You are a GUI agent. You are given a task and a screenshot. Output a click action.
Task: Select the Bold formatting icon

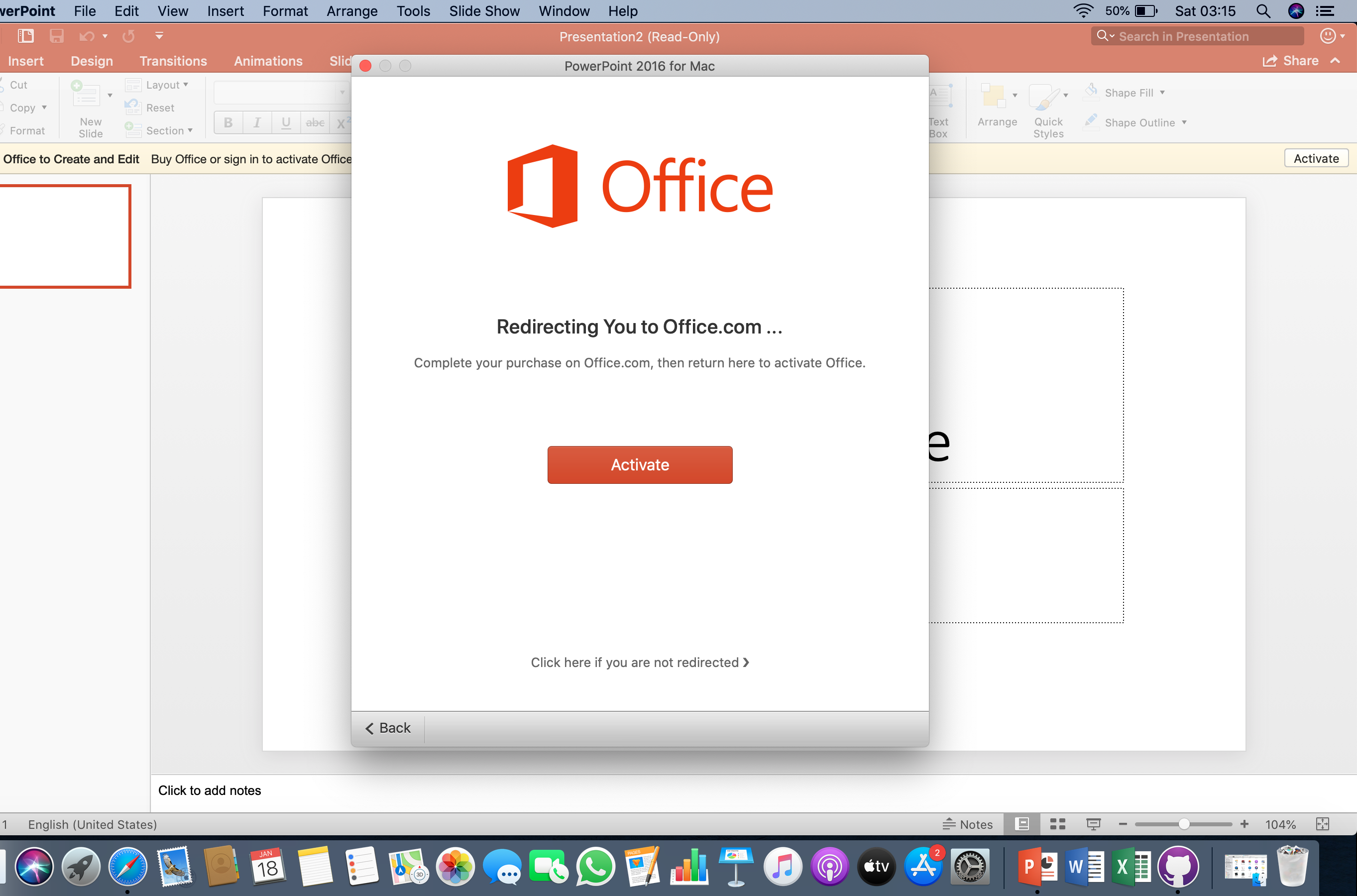click(x=229, y=121)
